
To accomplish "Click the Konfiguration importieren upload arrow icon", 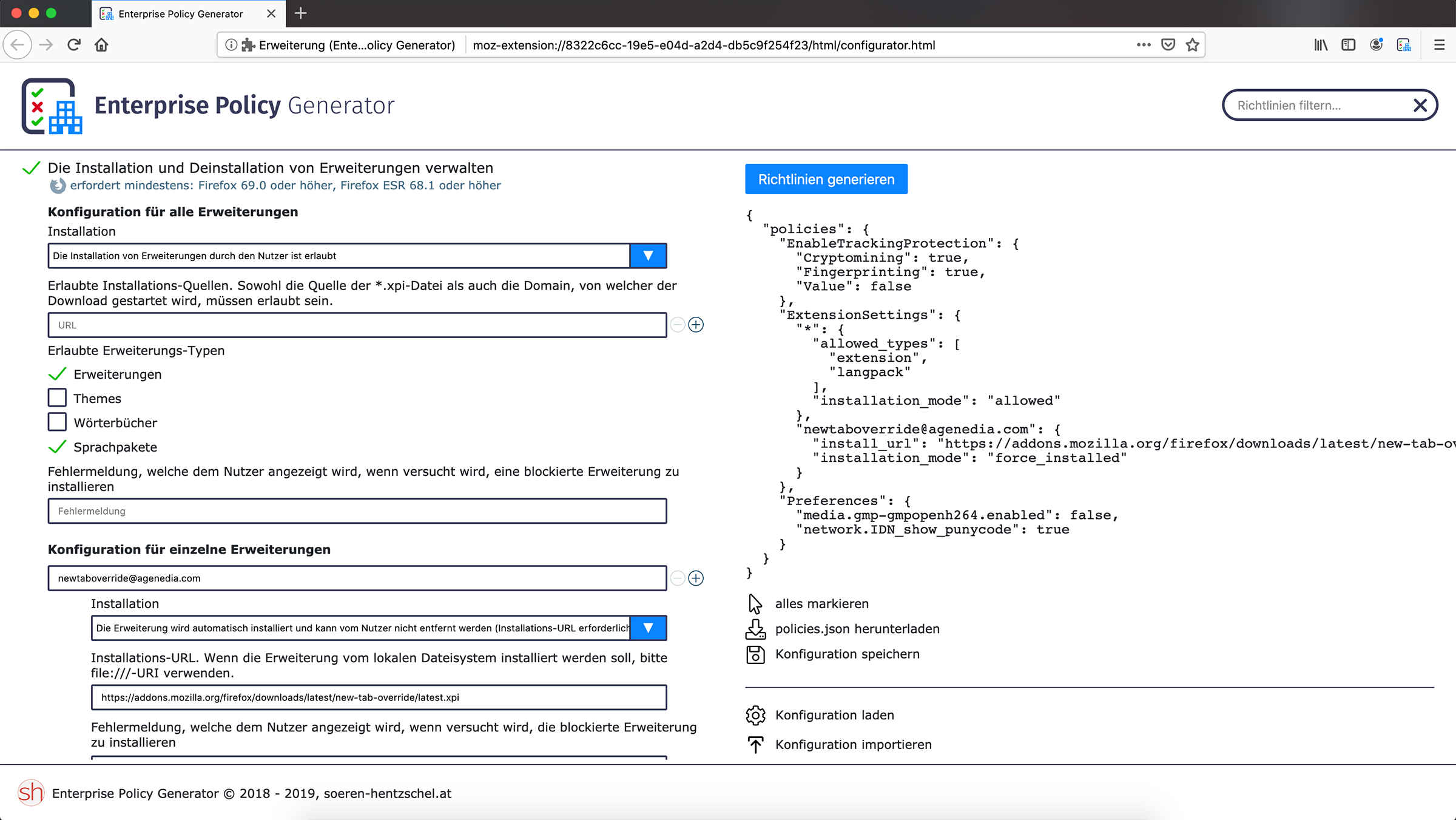I will (755, 744).
